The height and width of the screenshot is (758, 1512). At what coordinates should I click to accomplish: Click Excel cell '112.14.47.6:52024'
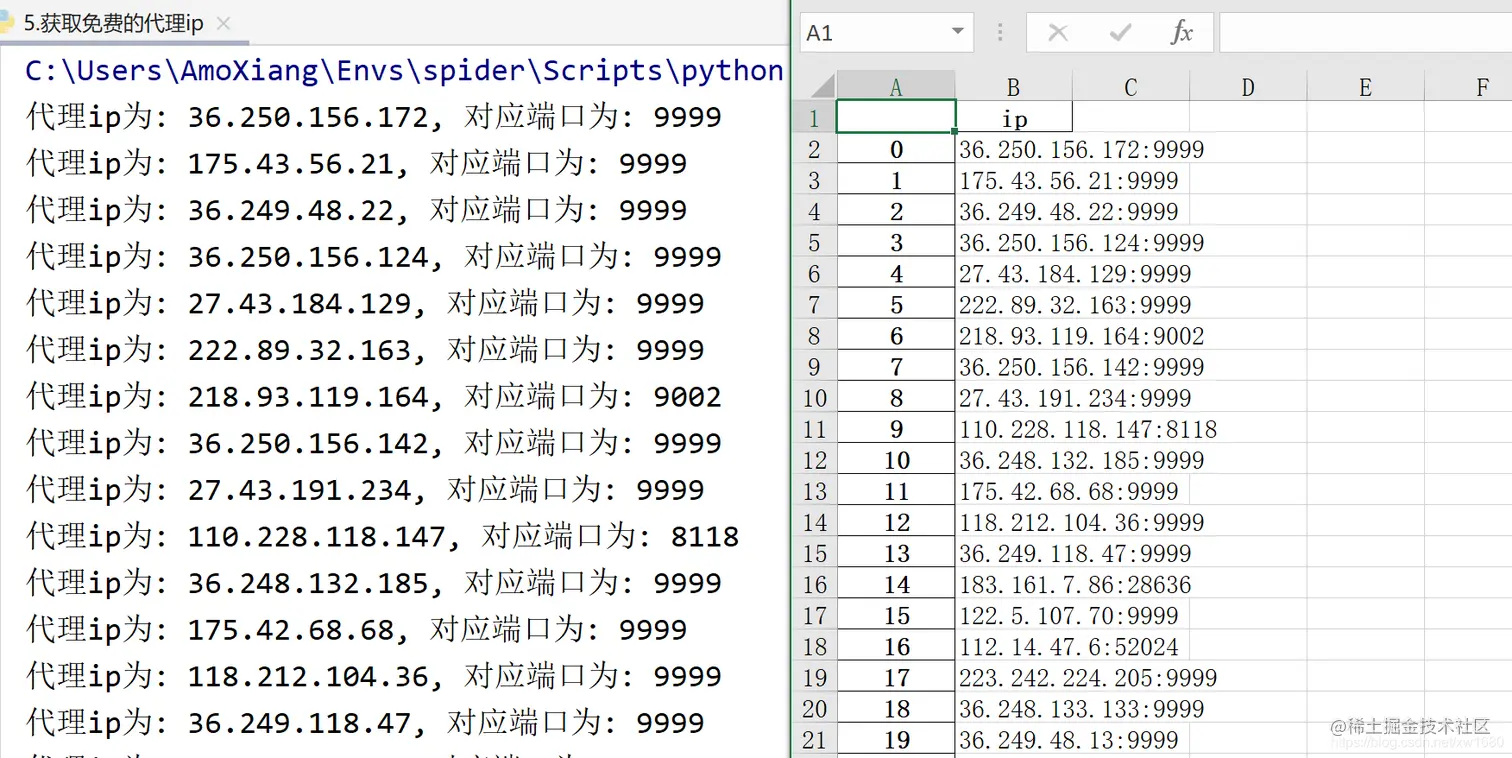click(x=1069, y=647)
